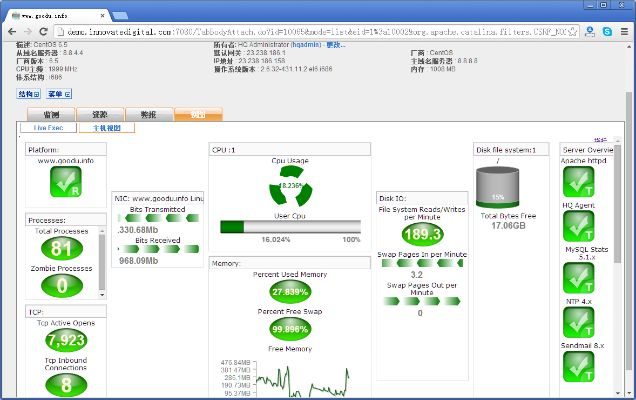Click the User Cpu progress bar
This screenshot has width=636, height=400.
(x=290, y=227)
